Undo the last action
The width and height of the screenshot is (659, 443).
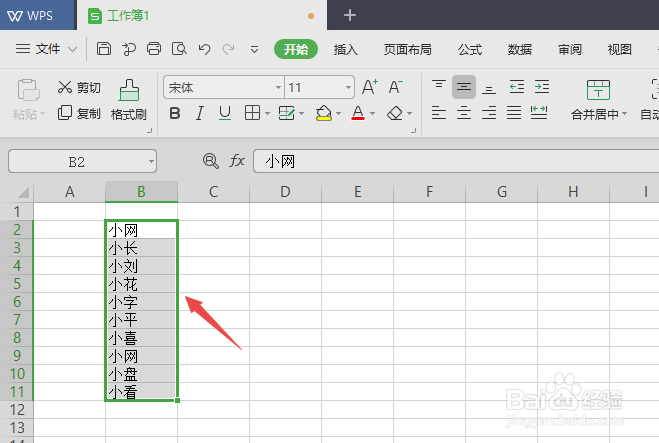coord(204,50)
